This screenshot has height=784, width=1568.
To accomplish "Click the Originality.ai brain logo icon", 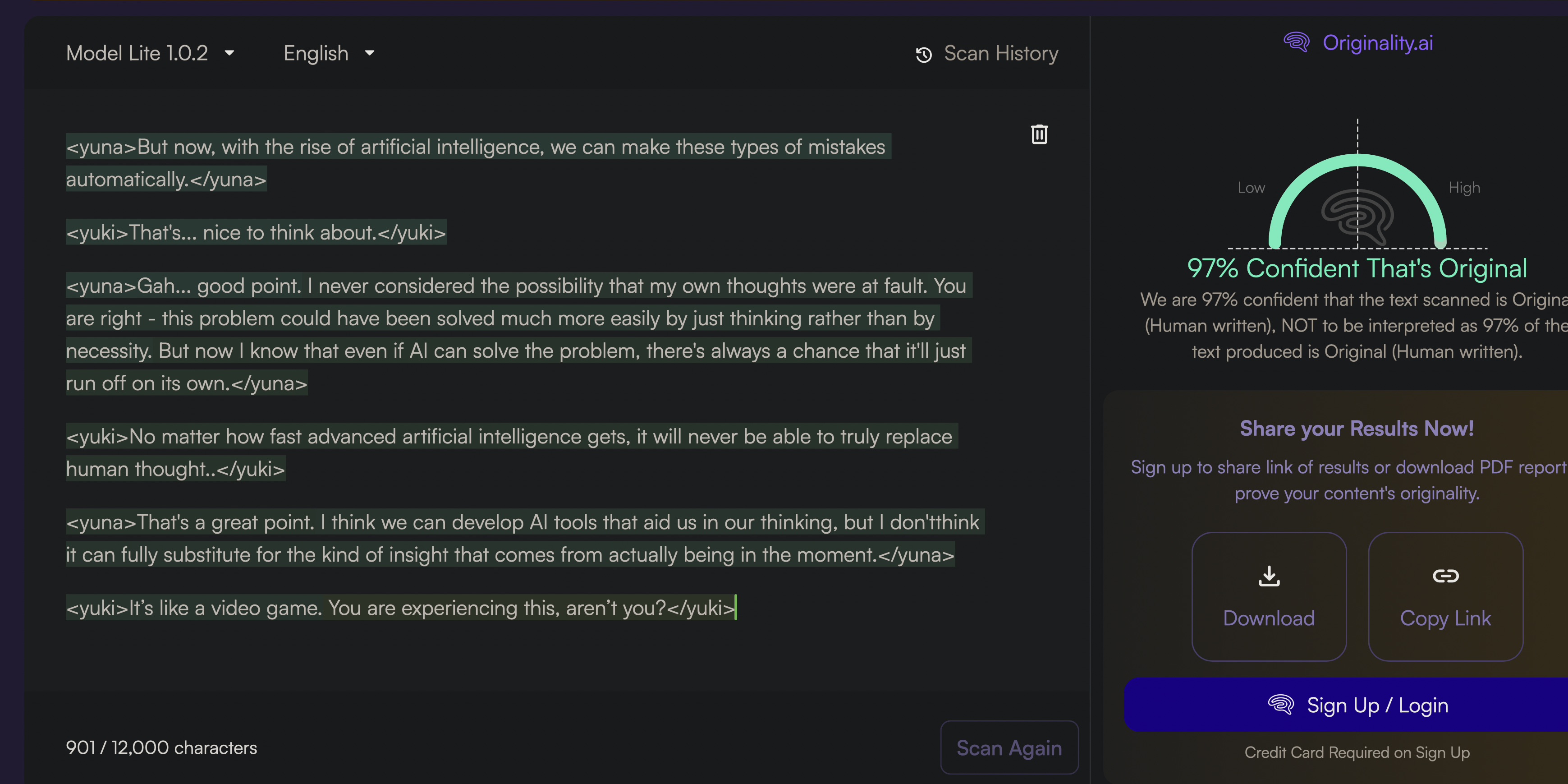I will pos(1296,43).
